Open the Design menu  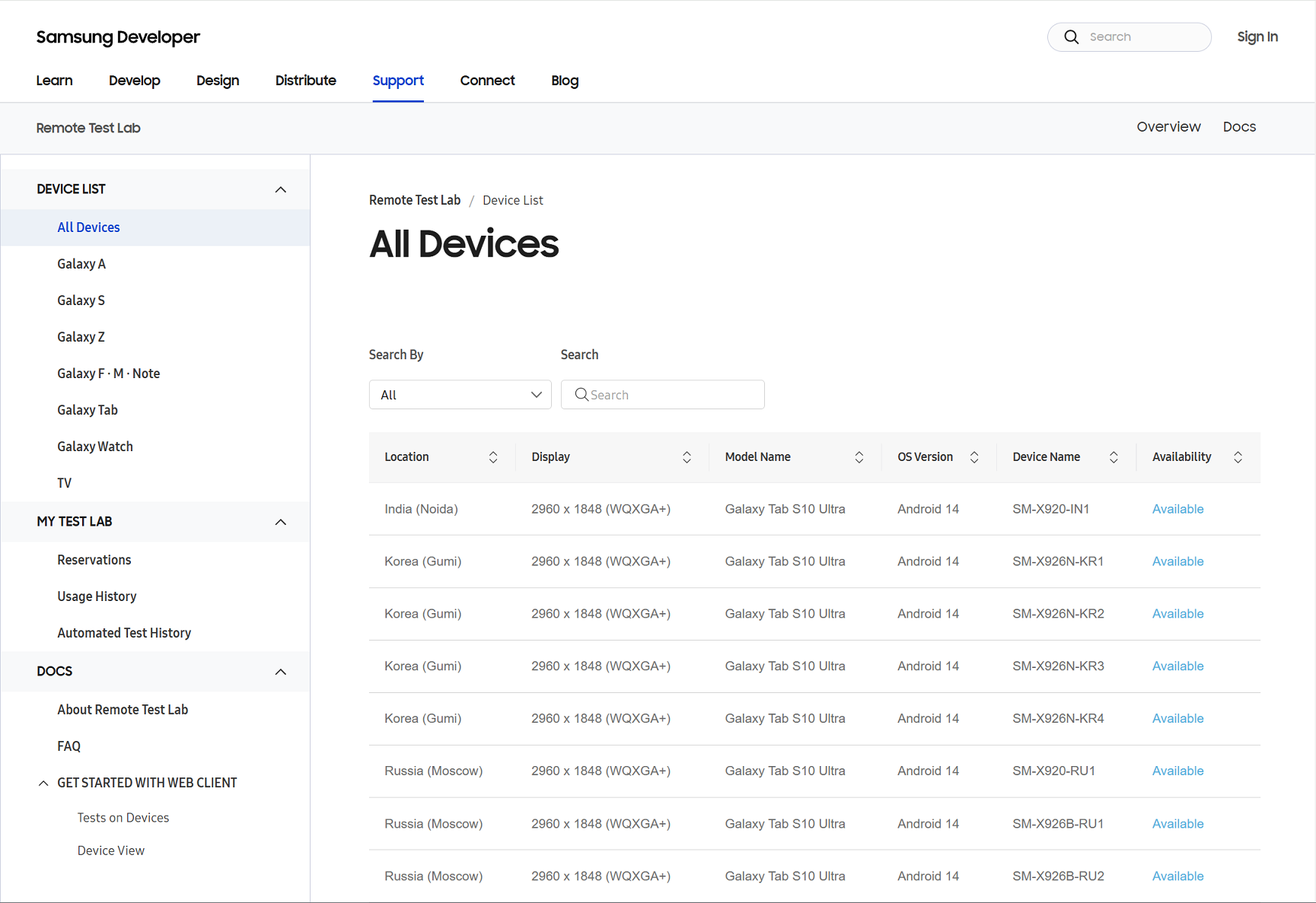(218, 81)
